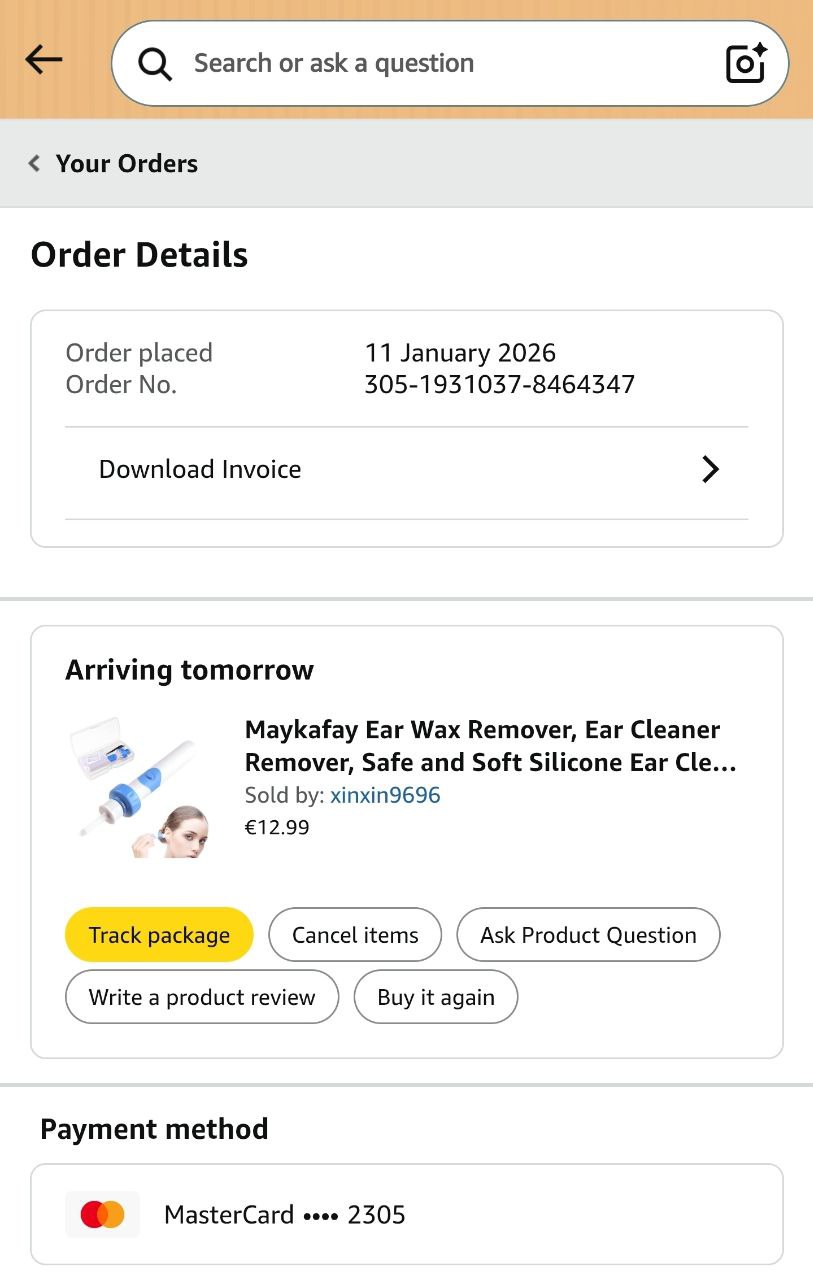
Task: Tap the back arrow icon
Action: (44, 60)
